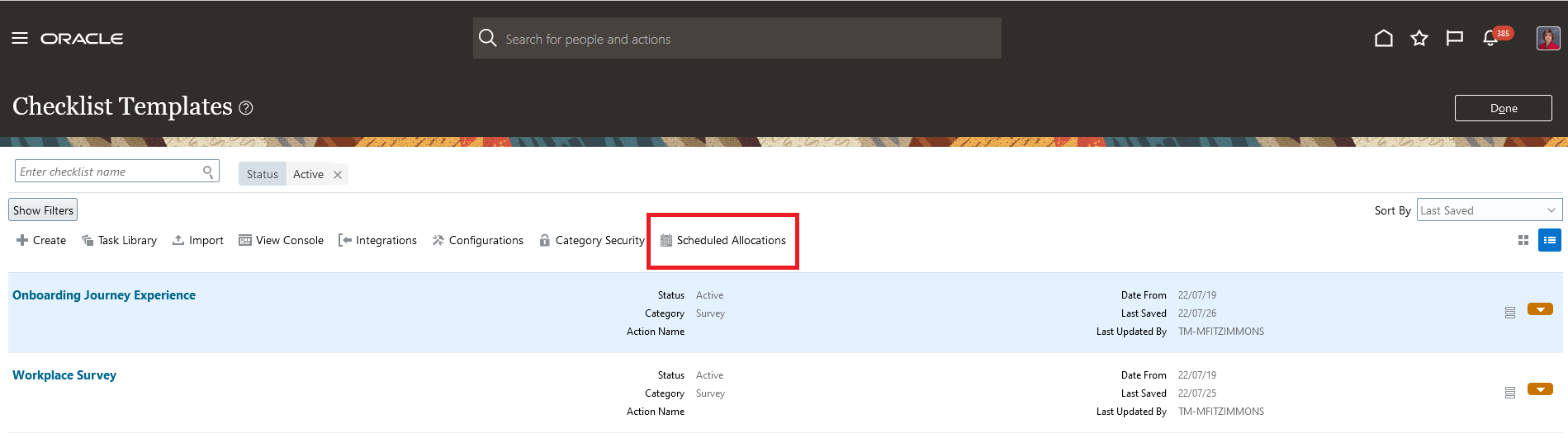Click the Checklist Templates page title
Viewport: 1568px width, 438px height.
pos(122,106)
